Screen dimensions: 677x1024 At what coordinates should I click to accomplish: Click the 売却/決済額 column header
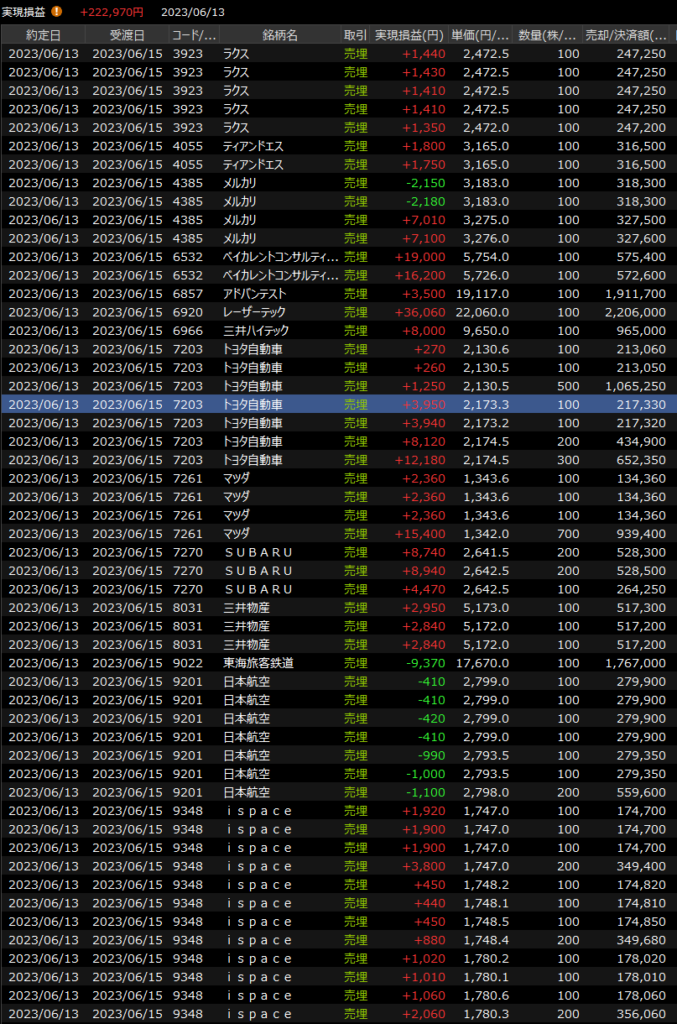tap(626, 35)
